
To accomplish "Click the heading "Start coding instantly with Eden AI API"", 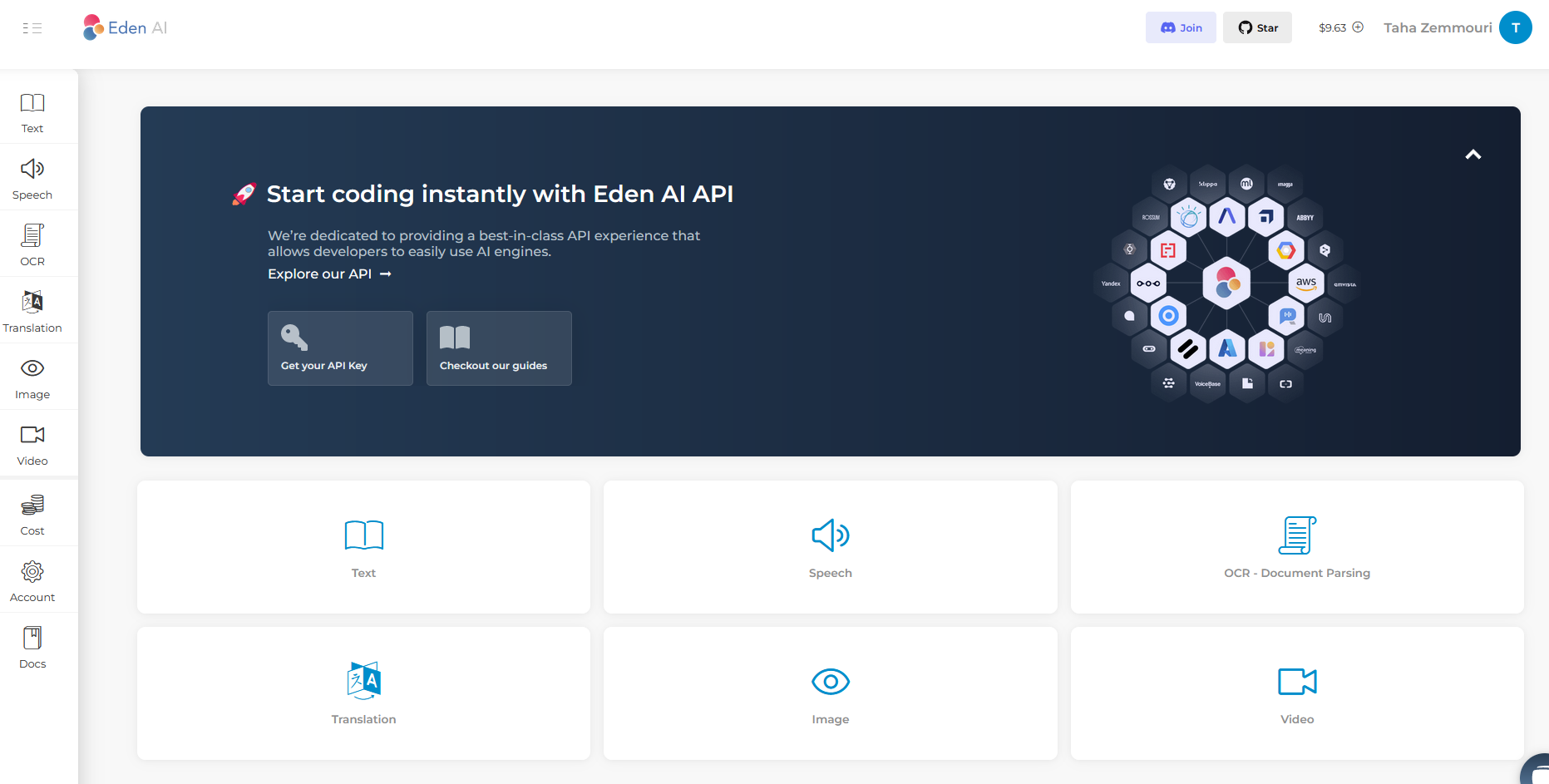I will tap(500, 194).
